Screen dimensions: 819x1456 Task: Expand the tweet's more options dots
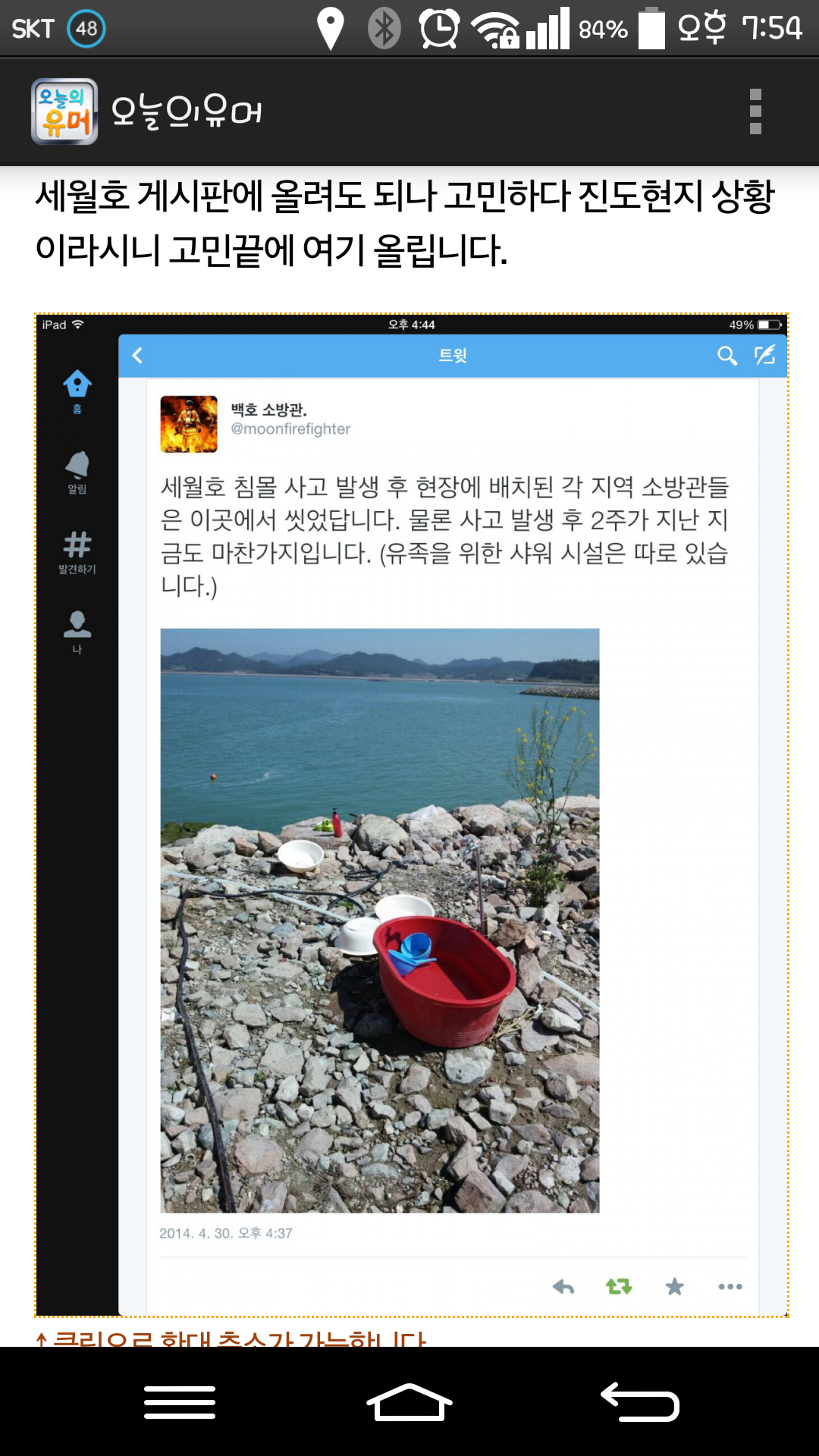(730, 1286)
